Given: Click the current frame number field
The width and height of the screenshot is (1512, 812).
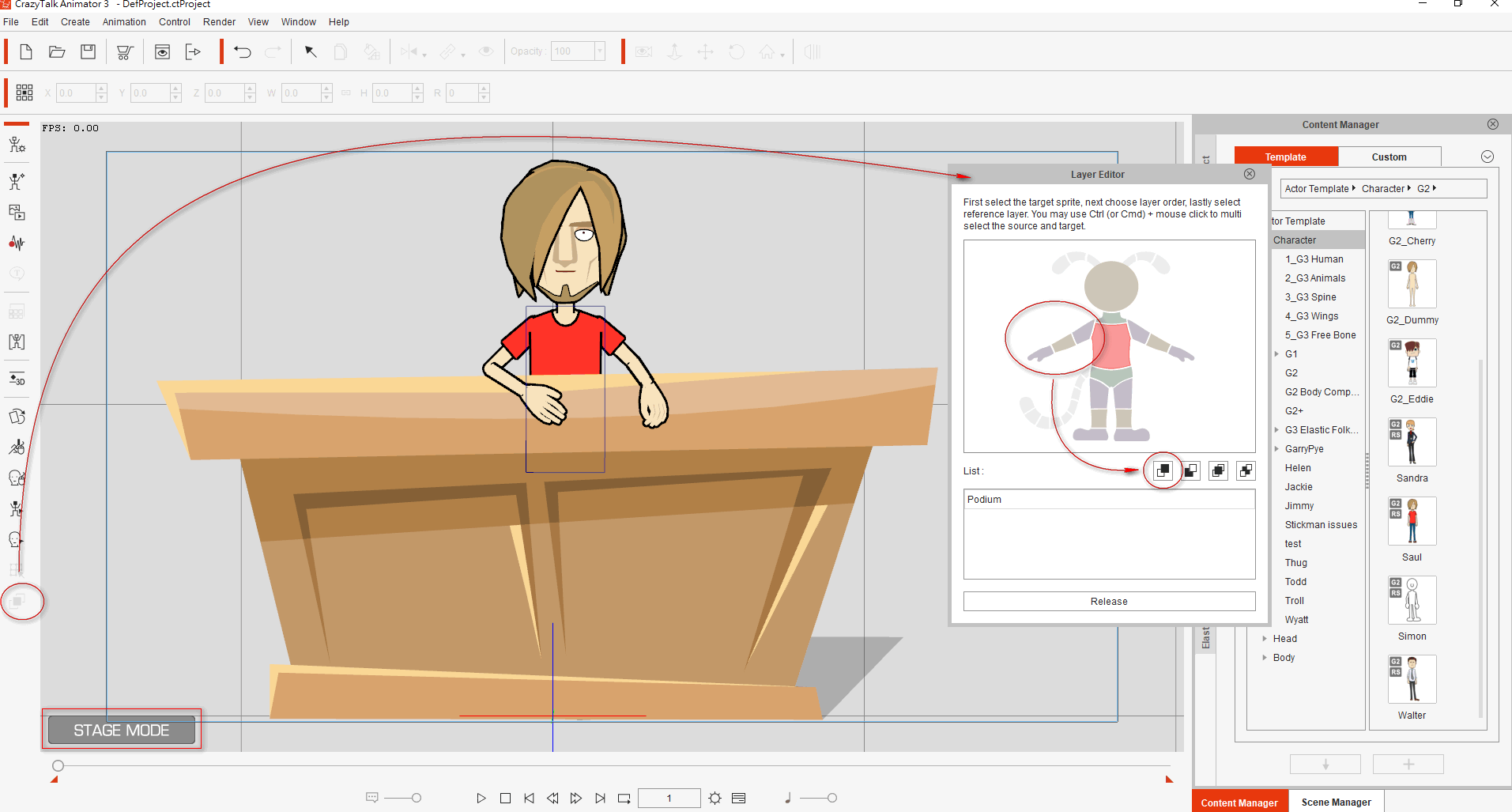Looking at the screenshot, I should [669, 799].
